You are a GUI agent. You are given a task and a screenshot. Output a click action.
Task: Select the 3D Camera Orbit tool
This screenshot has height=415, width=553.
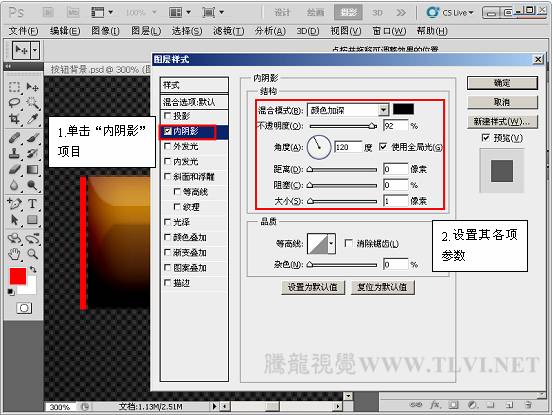(x=32, y=238)
